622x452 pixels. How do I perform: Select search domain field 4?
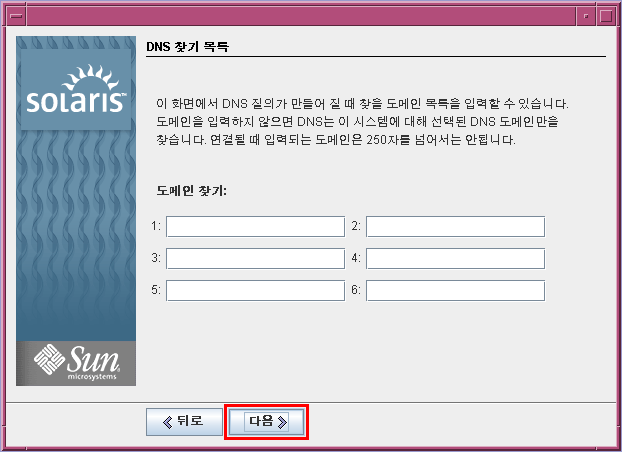click(455, 258)
